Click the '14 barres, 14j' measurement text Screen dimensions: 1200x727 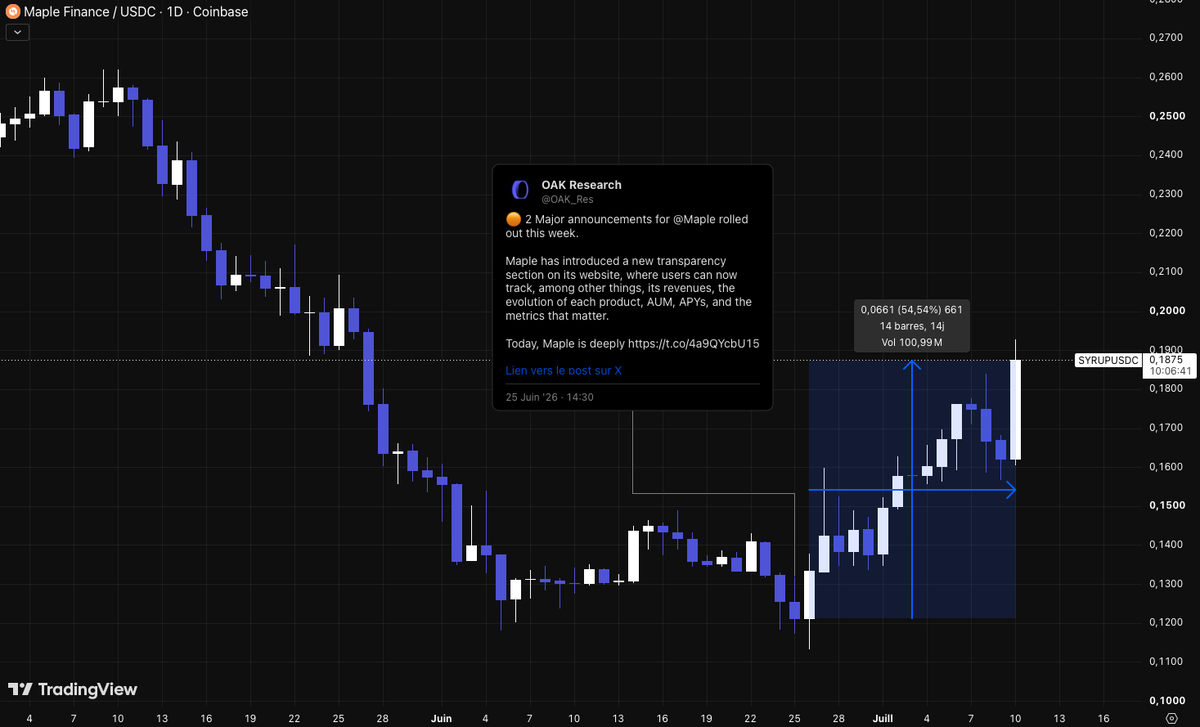click(911, 326)
